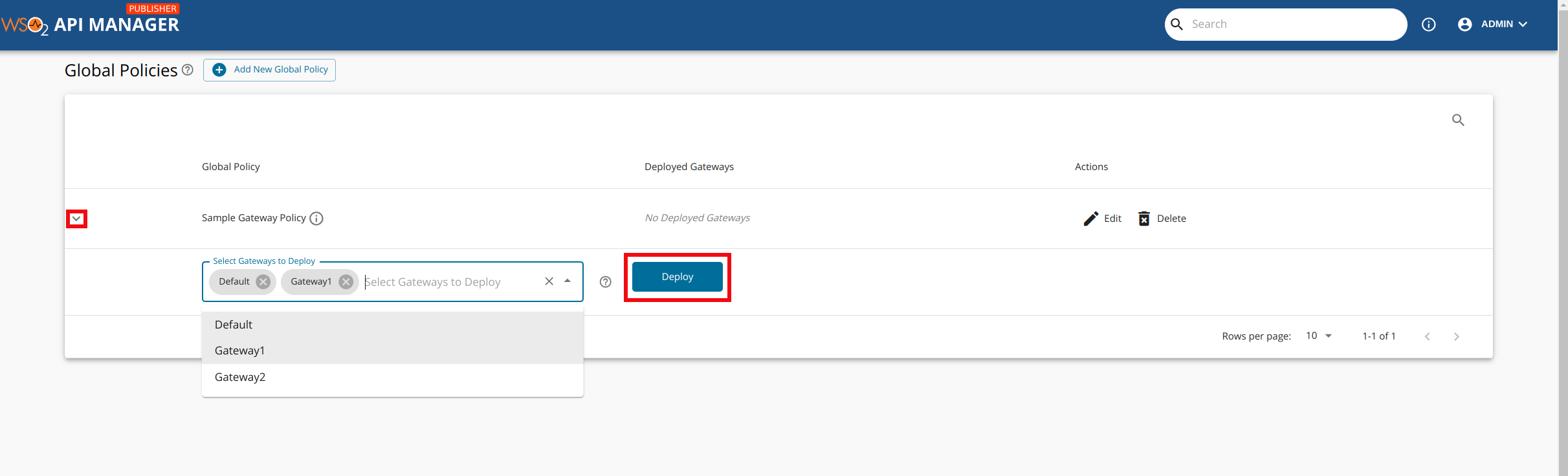Click Add New Global Policy button
This screenshot has height=476, width=1568.
pos(269,70)
